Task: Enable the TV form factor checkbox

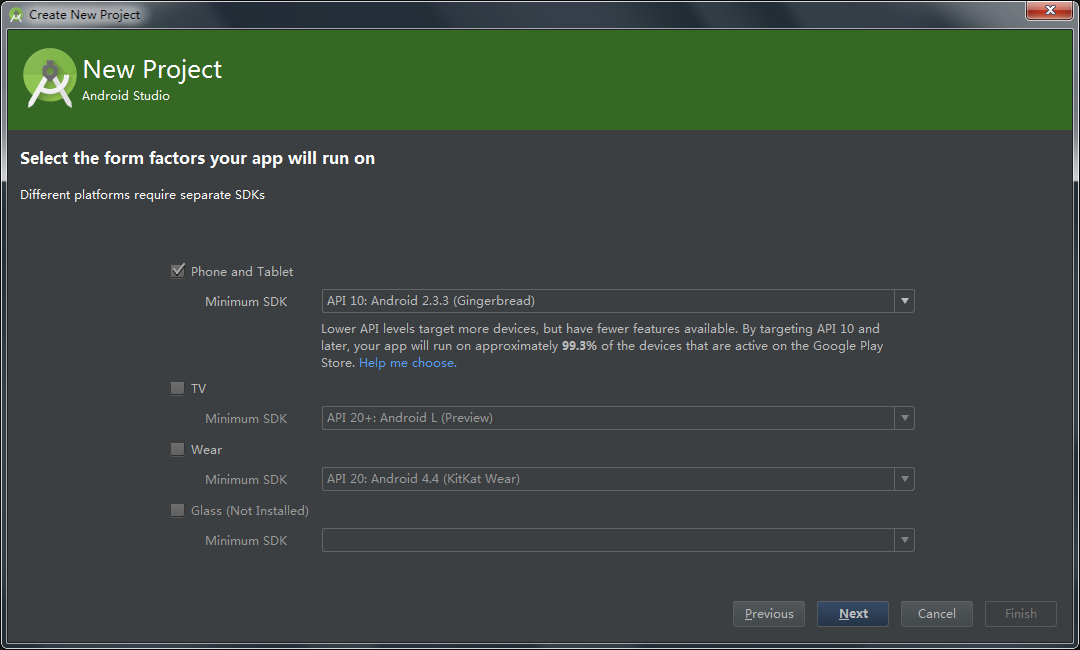Action: tap(178, 388)
